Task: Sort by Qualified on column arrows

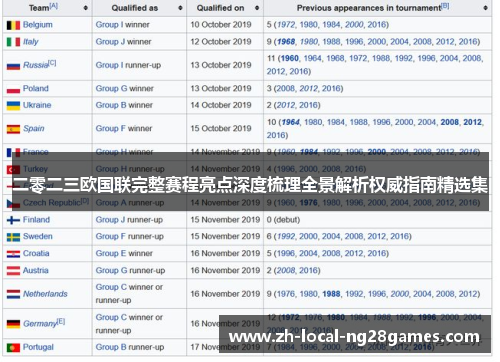Action: [x=257, y=8]
